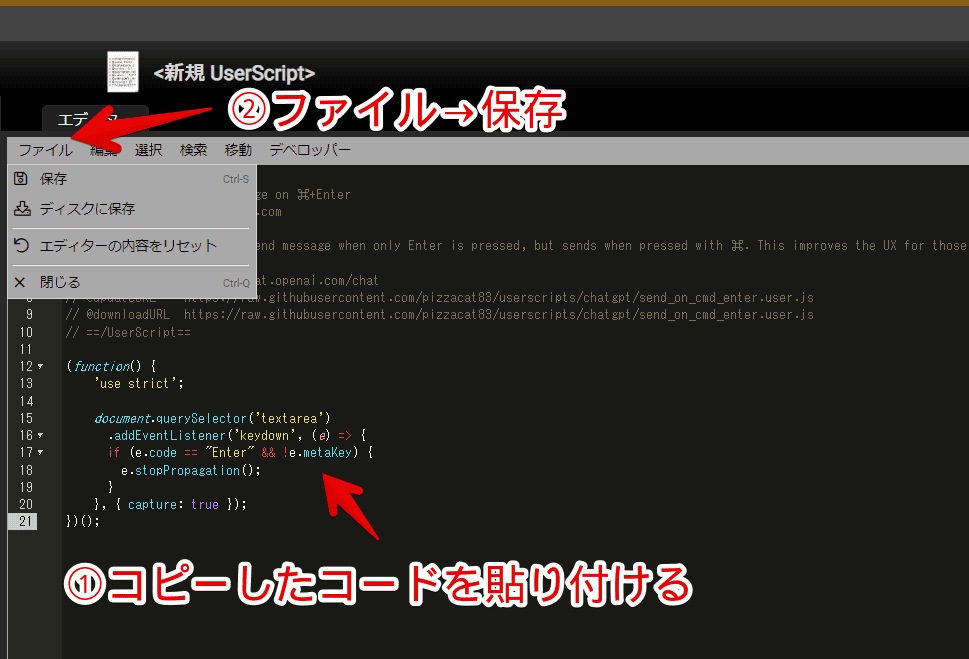The height and width of the screenshot is (659, 969).
Task: Click the // ==/UserScript== comment line
Action: [x=129, y=332]
